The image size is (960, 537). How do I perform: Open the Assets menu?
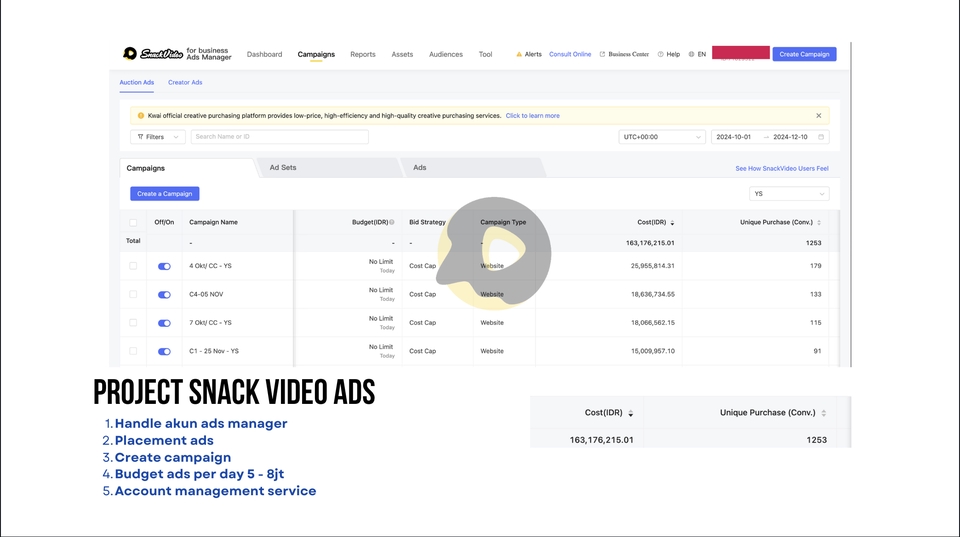tap(402, 54)
